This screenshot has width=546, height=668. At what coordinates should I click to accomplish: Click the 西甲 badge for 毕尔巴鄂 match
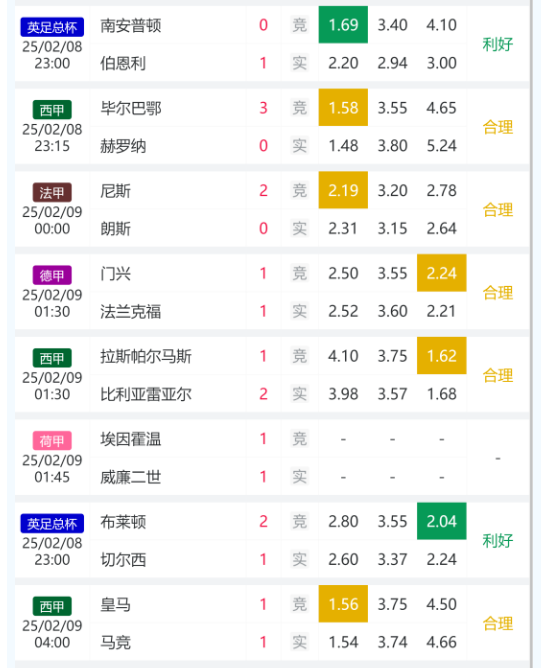pyautogui.click(x=52, y=110)
